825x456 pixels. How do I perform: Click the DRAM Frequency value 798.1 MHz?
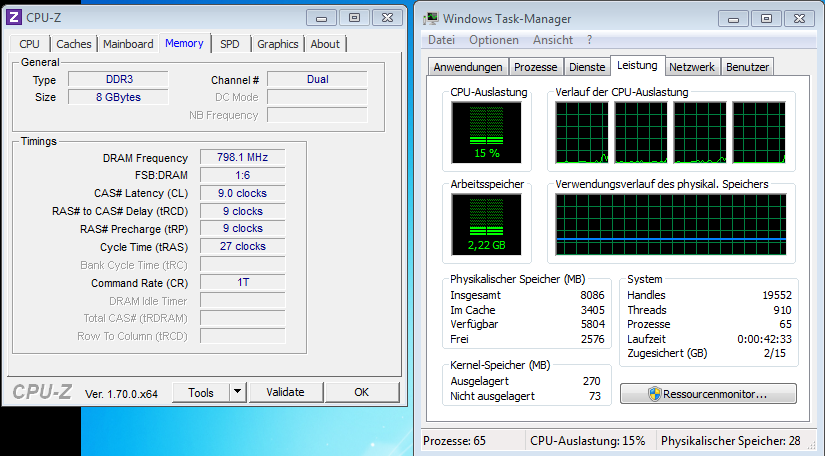[x=243, y=157]
